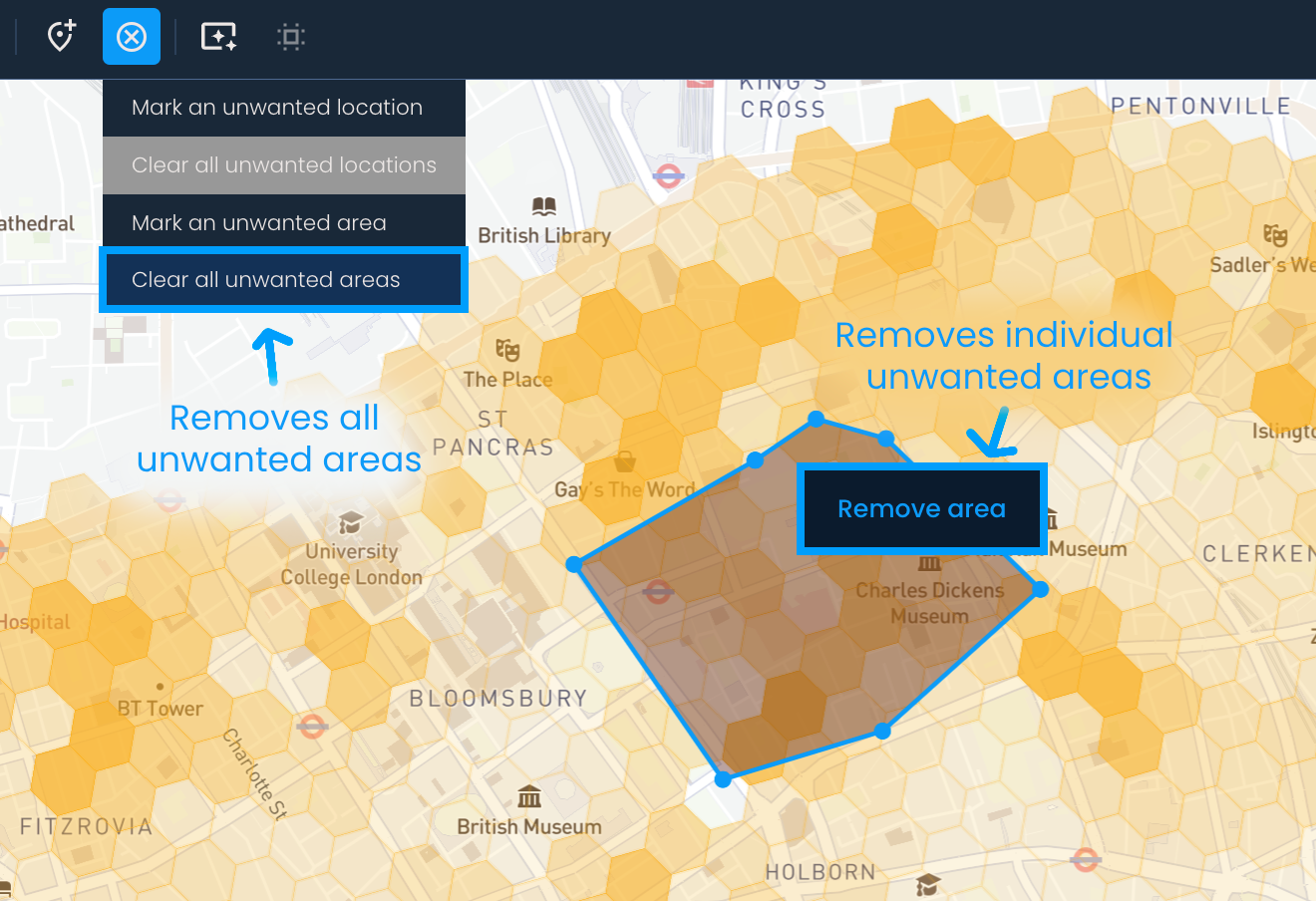Click the BLOOMSBURY district label
The image size is (1316, 901).
[498, 699]
